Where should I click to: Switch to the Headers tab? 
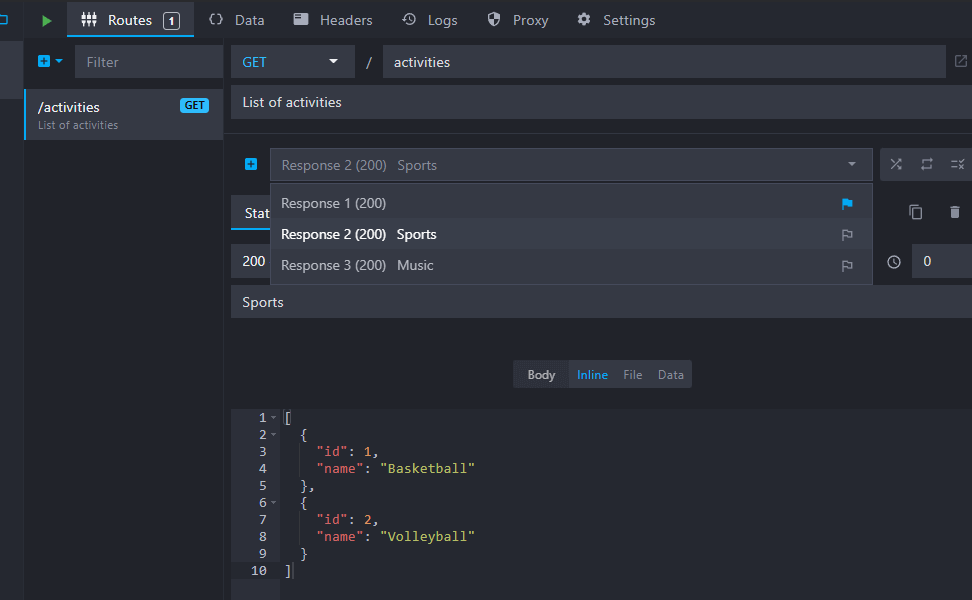333,20
